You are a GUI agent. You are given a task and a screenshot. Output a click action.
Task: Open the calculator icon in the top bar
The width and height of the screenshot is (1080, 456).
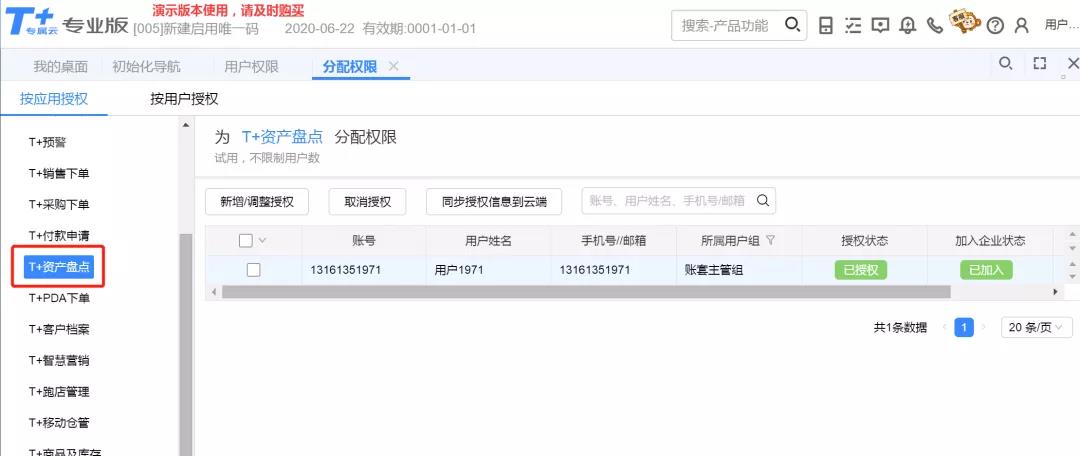(x=826, y=26)
